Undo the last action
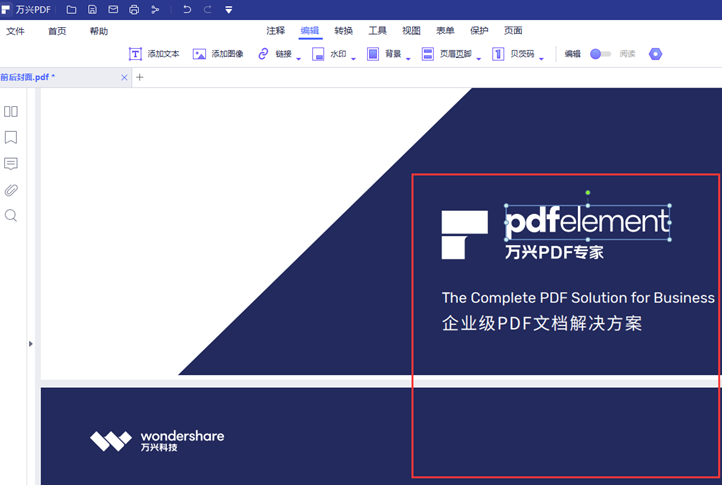 click(x=186, y=10)
